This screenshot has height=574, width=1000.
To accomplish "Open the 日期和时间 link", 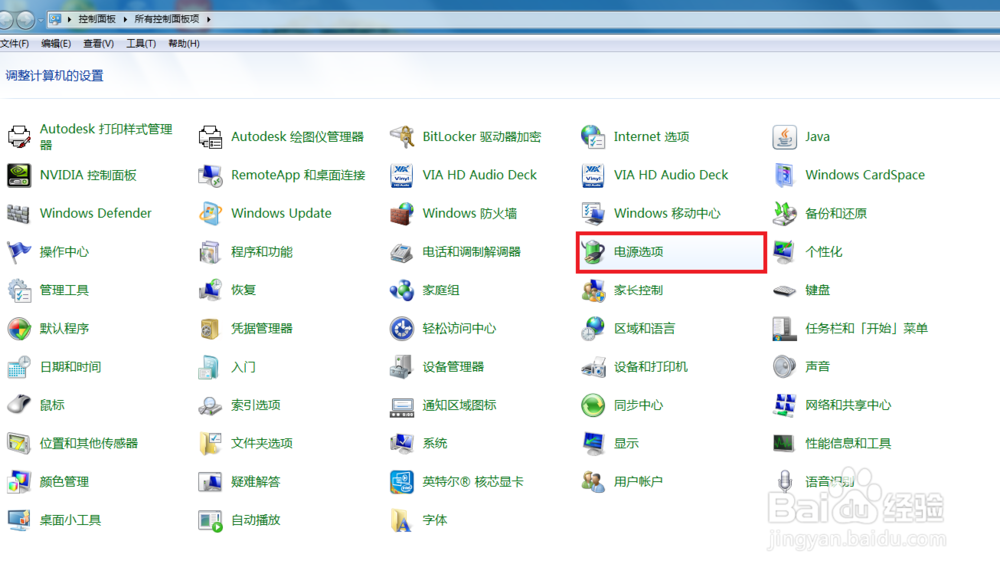I will pyautogui.click(x=70, y=367).
